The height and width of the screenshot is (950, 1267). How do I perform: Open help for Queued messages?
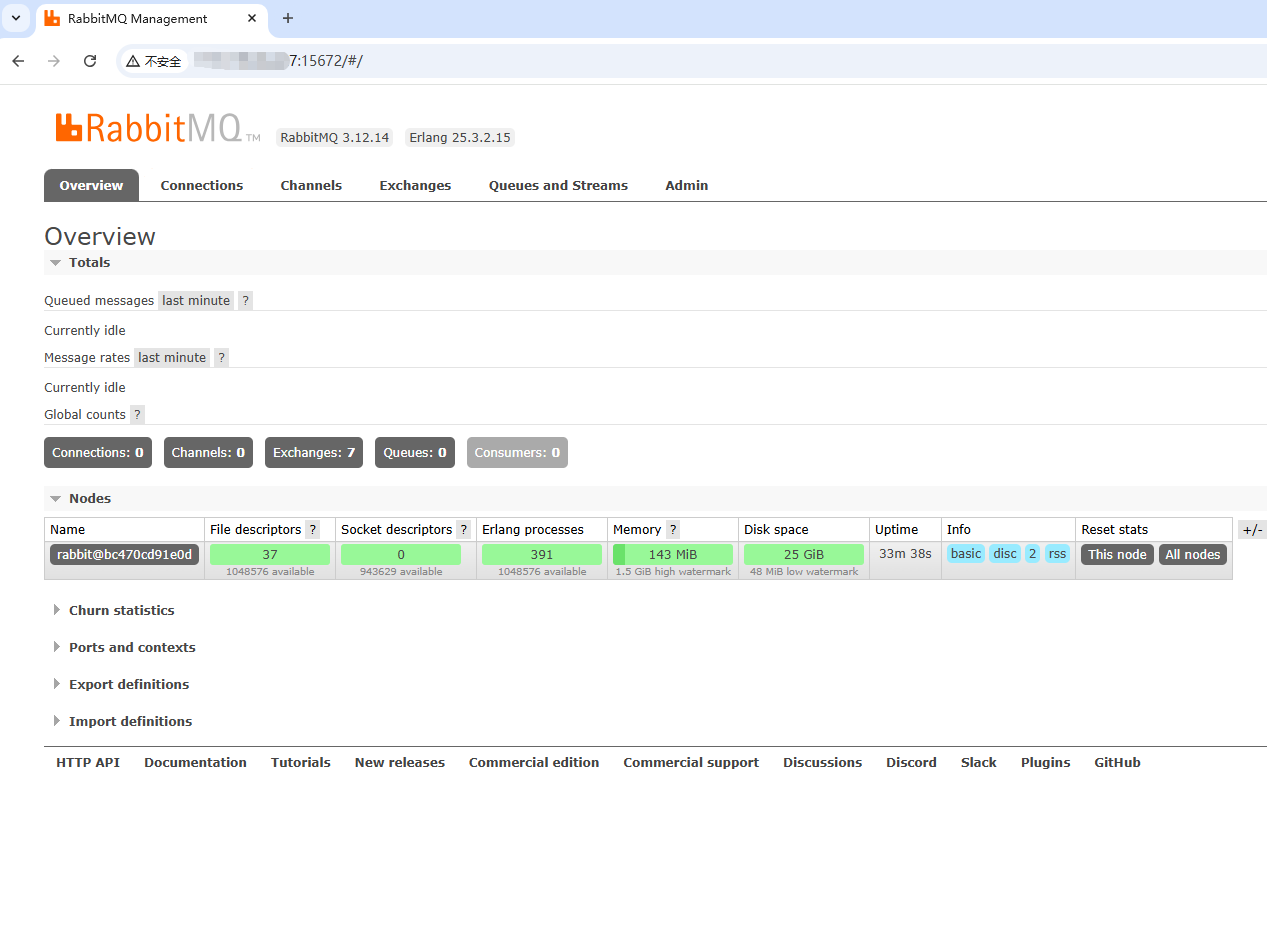pos(245,300)
